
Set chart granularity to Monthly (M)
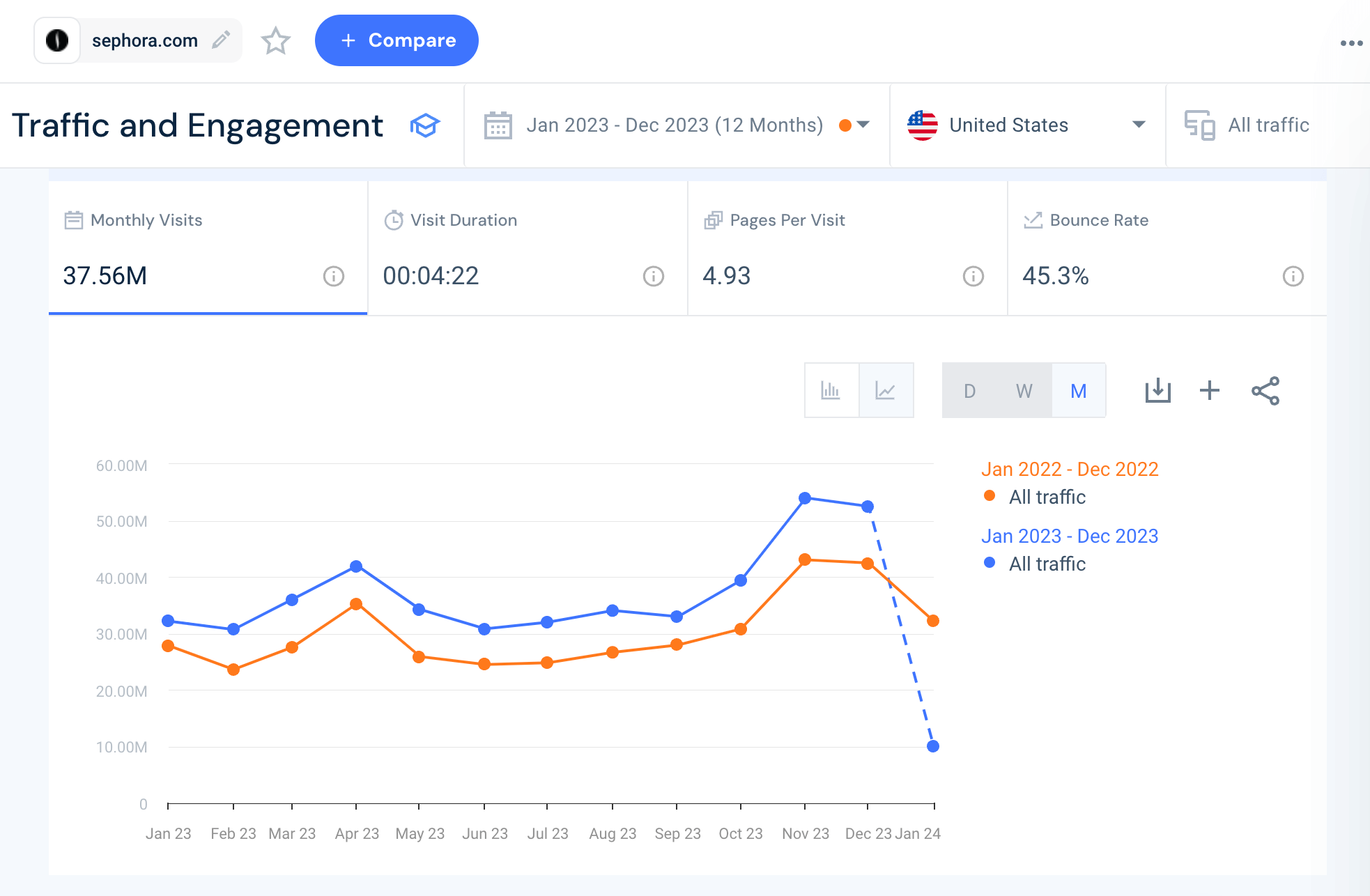coord(1078,391)
